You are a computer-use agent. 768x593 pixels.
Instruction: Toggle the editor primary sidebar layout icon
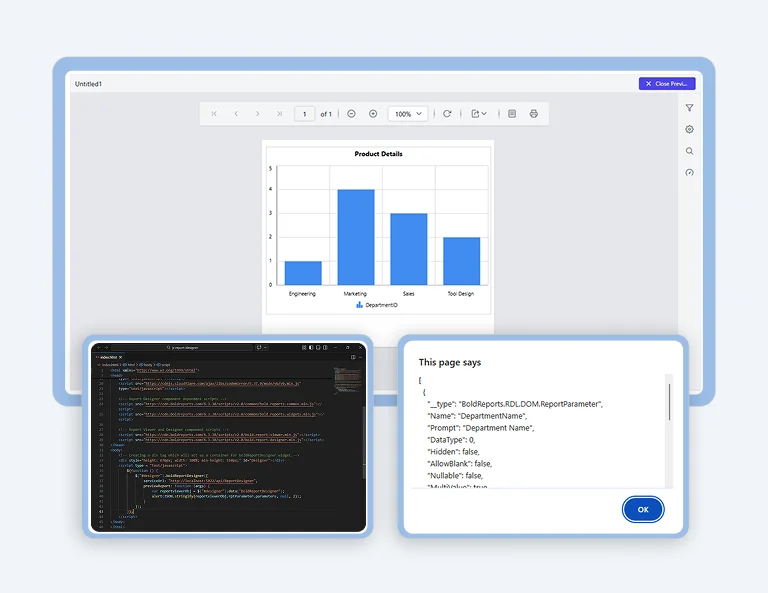[311, 347]
